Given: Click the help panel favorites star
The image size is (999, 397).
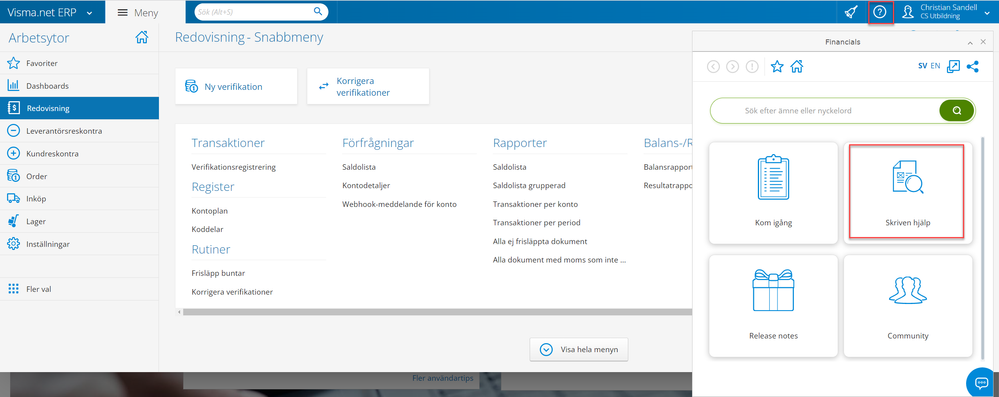Looking at the screenshot, I should (777, 66).
